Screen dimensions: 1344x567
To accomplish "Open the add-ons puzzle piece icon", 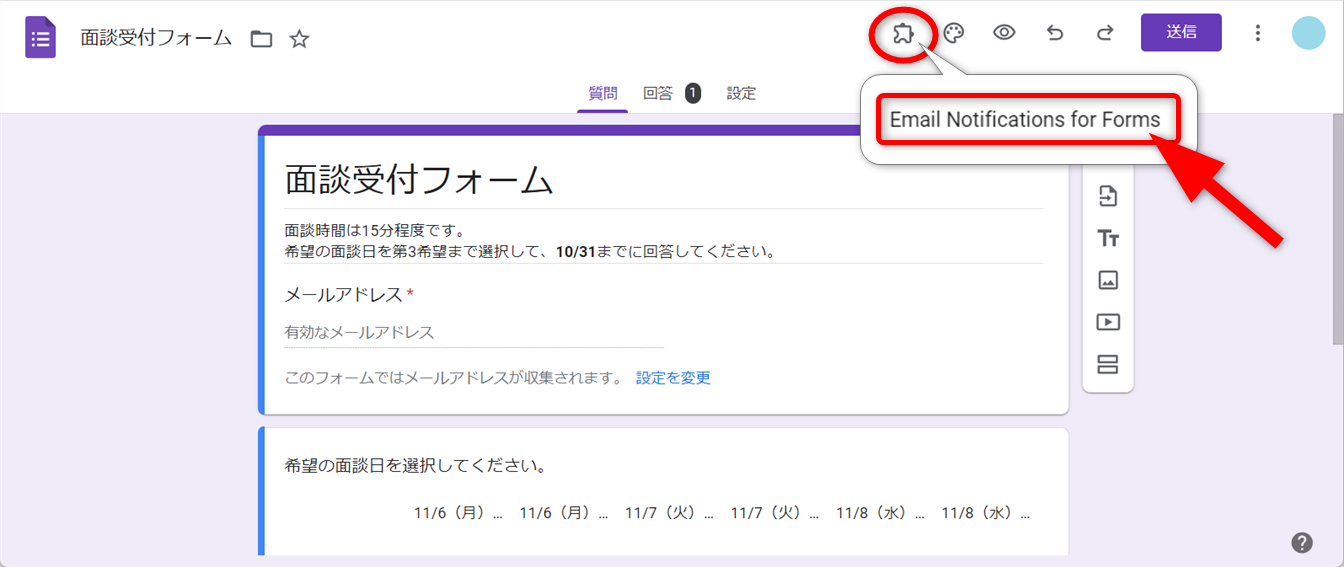I will tap(903, 34).
